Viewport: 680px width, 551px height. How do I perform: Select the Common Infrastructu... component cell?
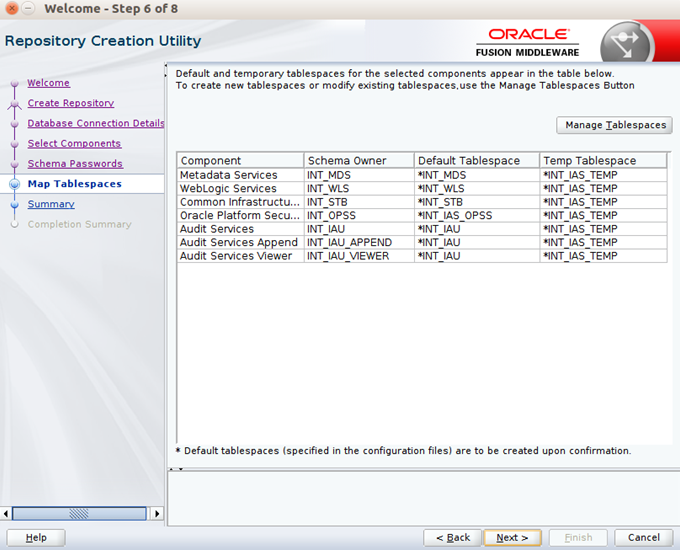point(240,202)
